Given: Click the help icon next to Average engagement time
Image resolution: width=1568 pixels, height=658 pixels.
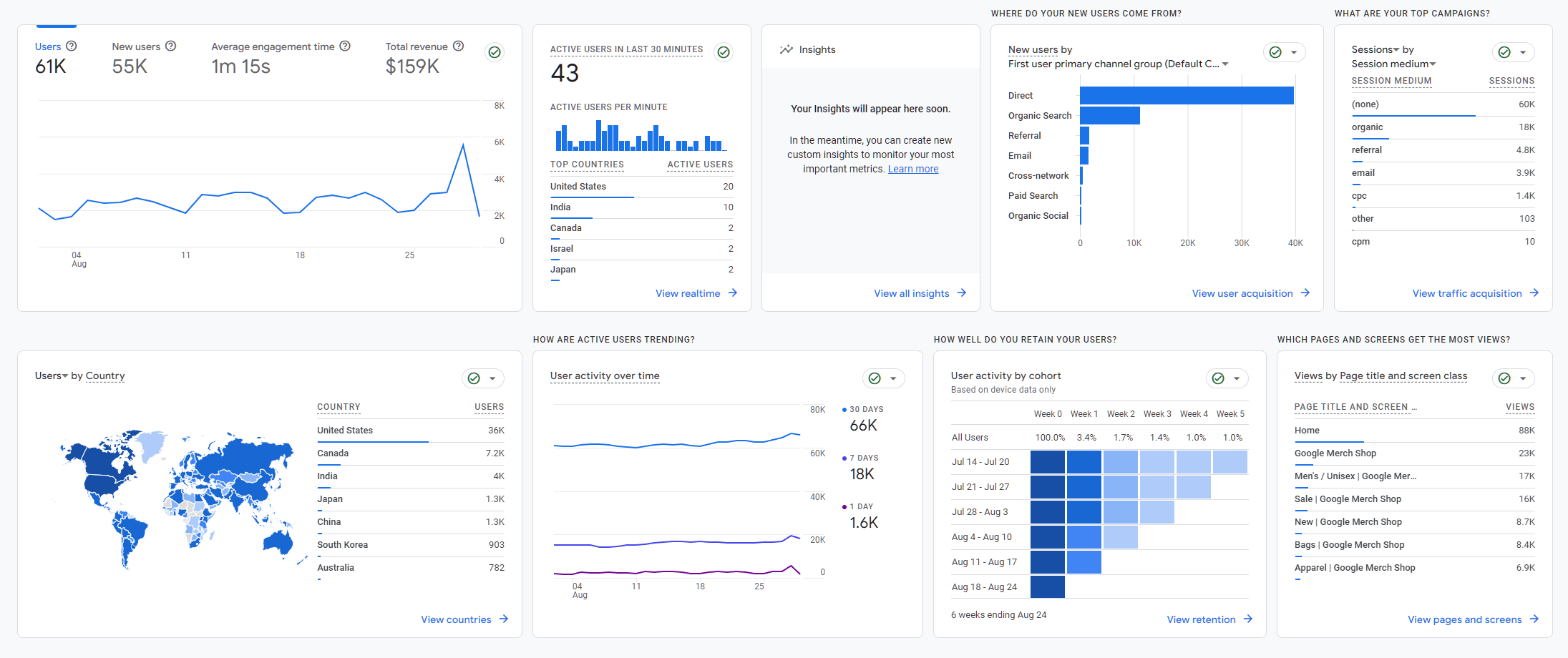Looking at the screenshot, I should click(x=346, y=46).
